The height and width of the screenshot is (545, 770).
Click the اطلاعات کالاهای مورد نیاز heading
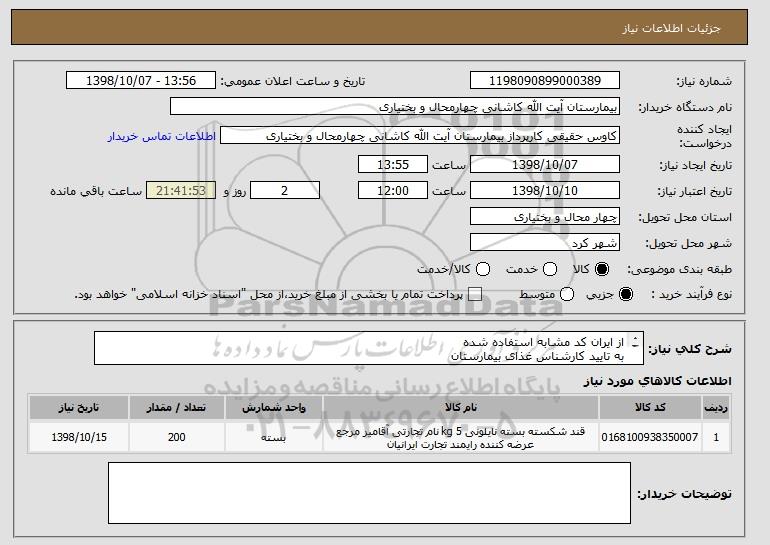[x=657, y=381]
